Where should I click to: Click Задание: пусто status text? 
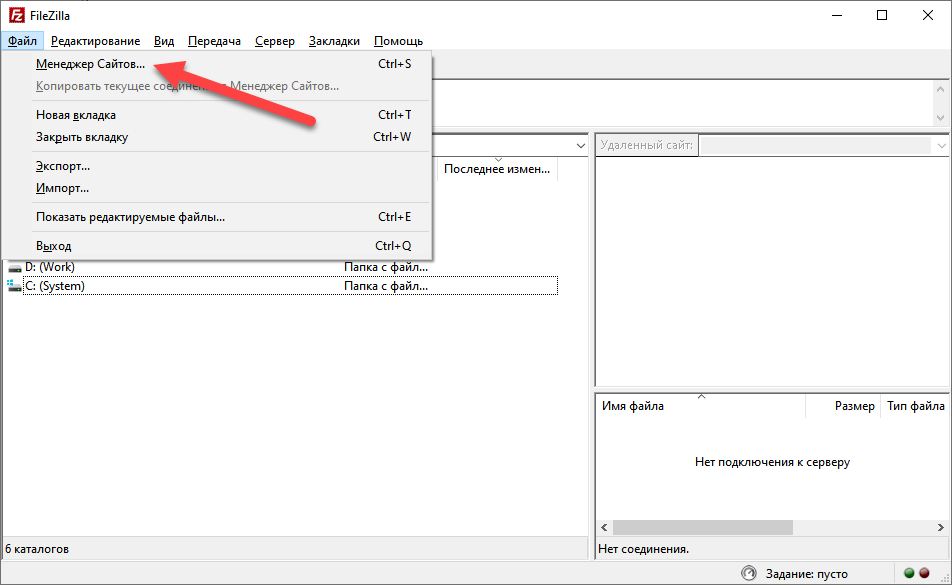(x=806, y=573)
